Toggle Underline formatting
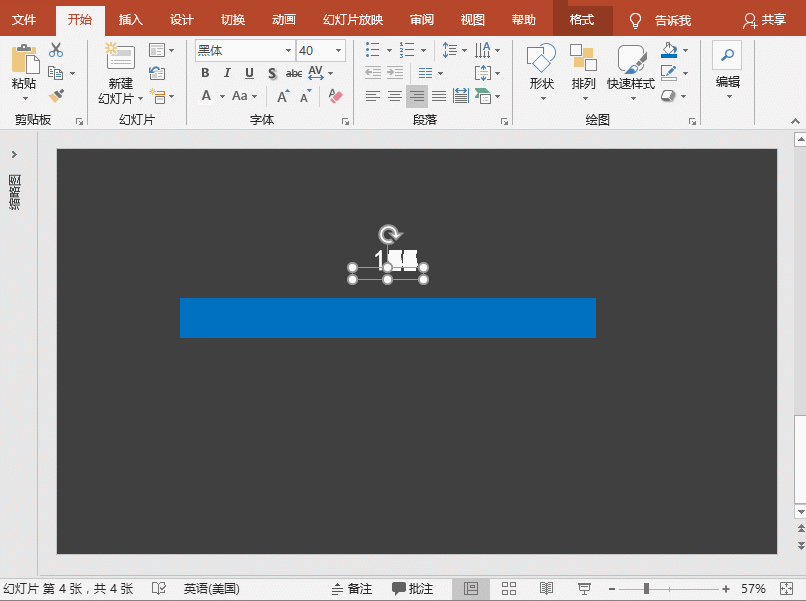This screenshot has width=806, height=601. click(x=249, y=73)
